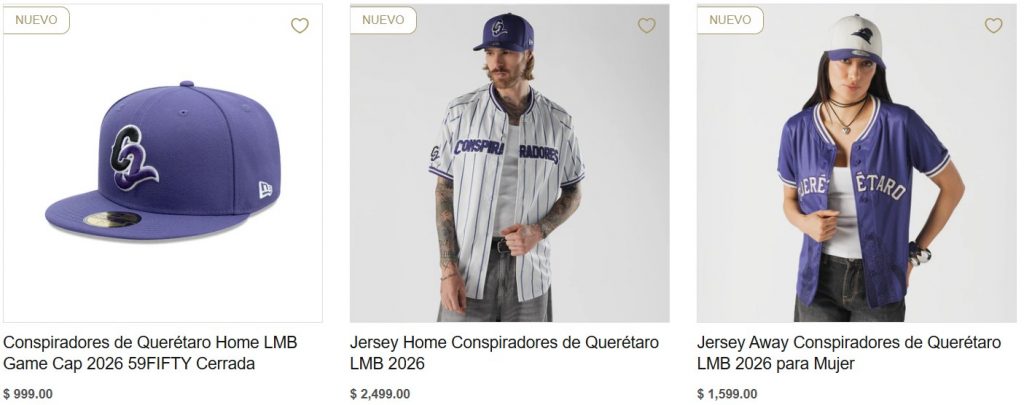Open Jersey Away Conspiradores LMB 2026 para Mujer
This screenshot has height=405, width=1024.
[848, 353]
